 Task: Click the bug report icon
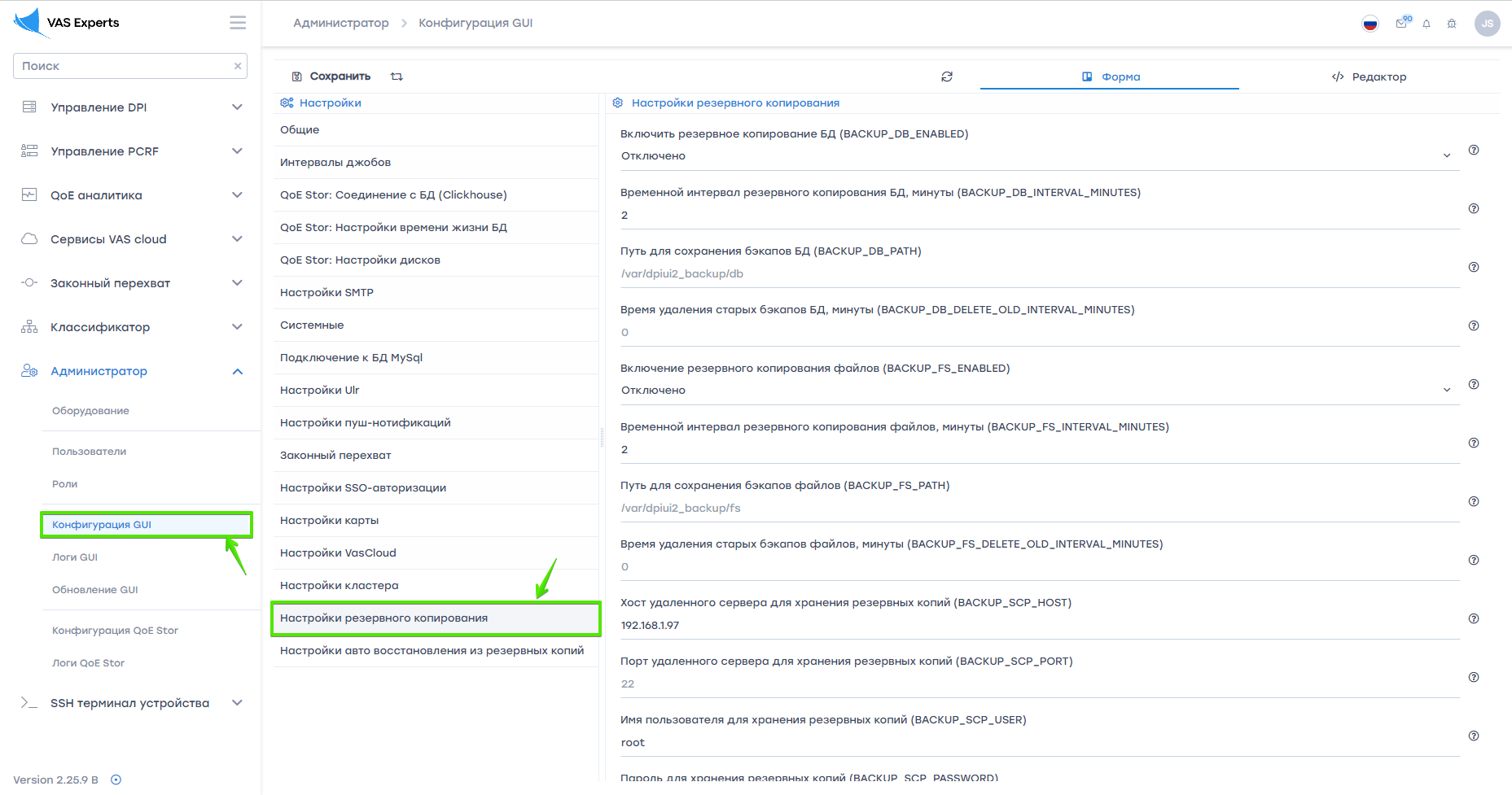point(1452,24)
